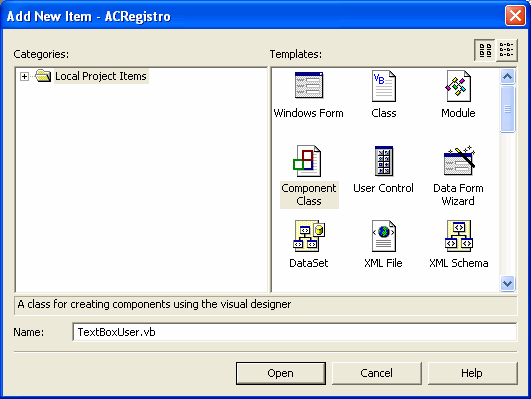Click the Name field containing TextBoxUser.vb
The image size is (531, 399).
(295, 332)
